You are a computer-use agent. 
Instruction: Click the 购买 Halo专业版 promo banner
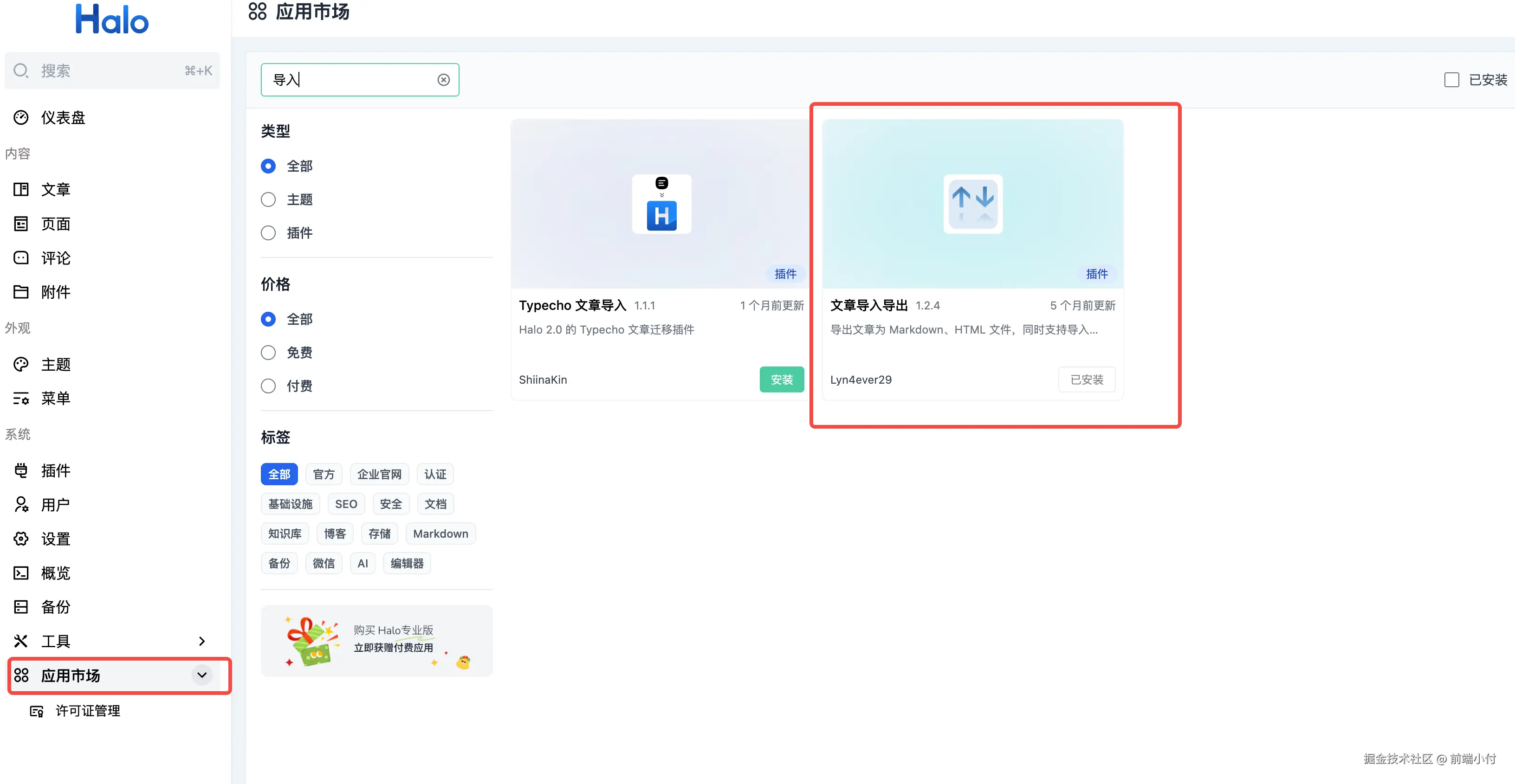point(376,641)
